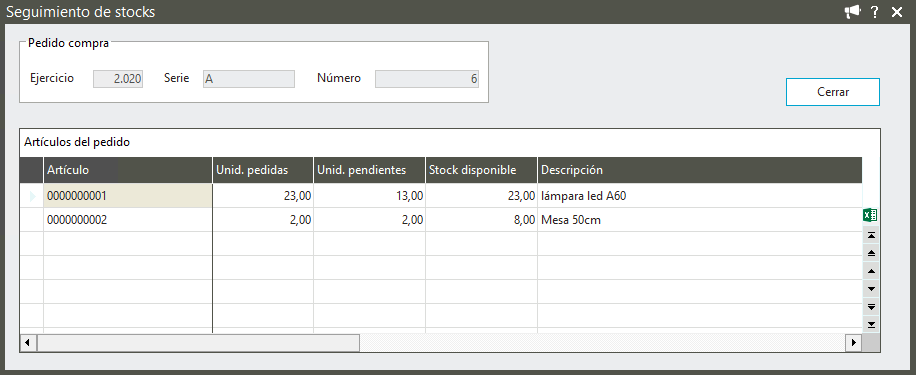The height and width of the screenshot is (375, 916).
Task: Click the Artículo column header
Action: (127, 170)
